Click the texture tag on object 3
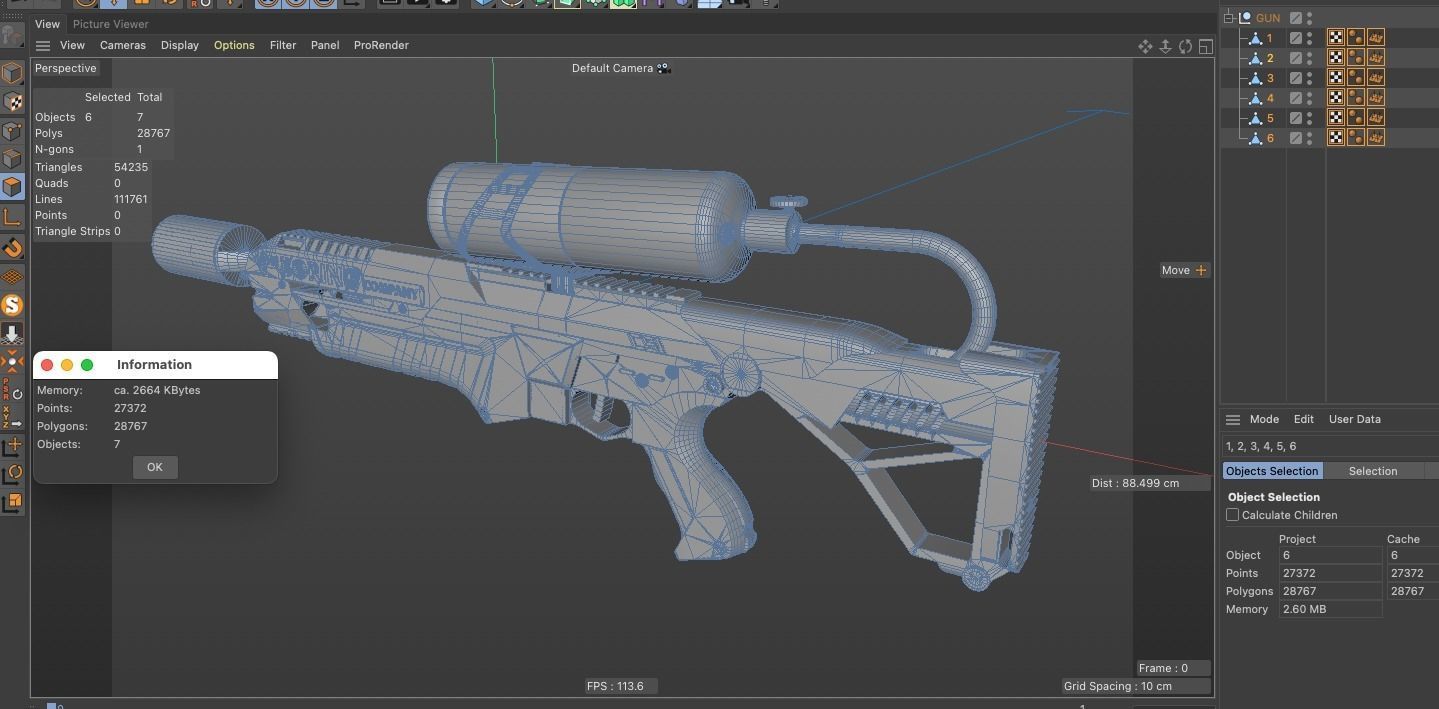 click(x=1356, y=78)
